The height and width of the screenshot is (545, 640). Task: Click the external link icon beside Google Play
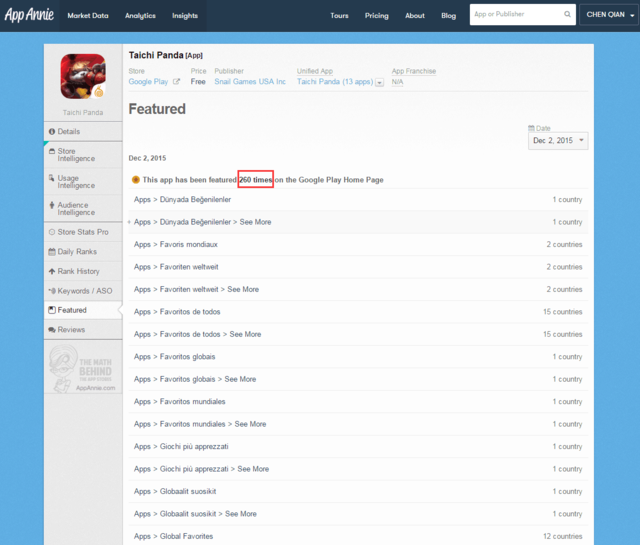click(176, 82)
